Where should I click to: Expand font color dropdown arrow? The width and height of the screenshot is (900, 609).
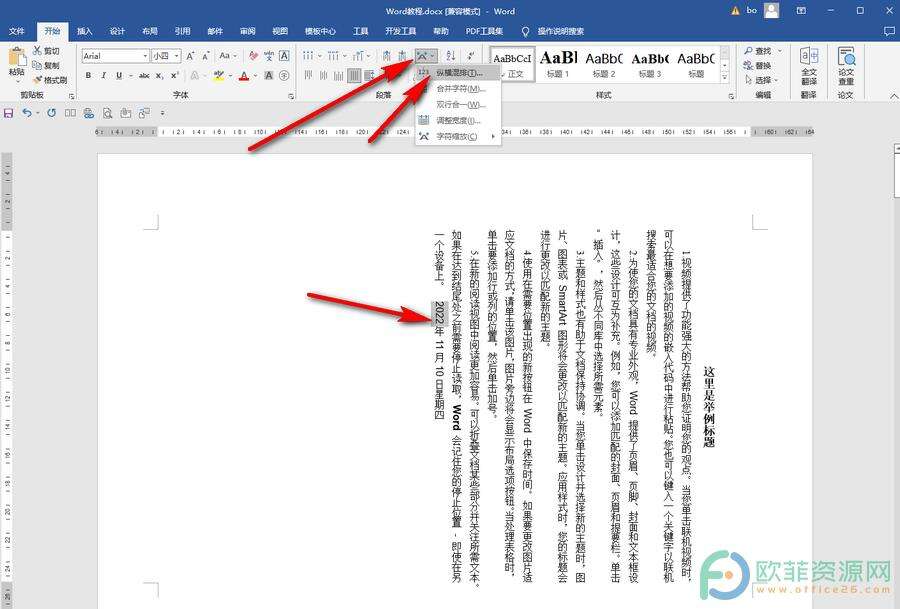(255, 75)
